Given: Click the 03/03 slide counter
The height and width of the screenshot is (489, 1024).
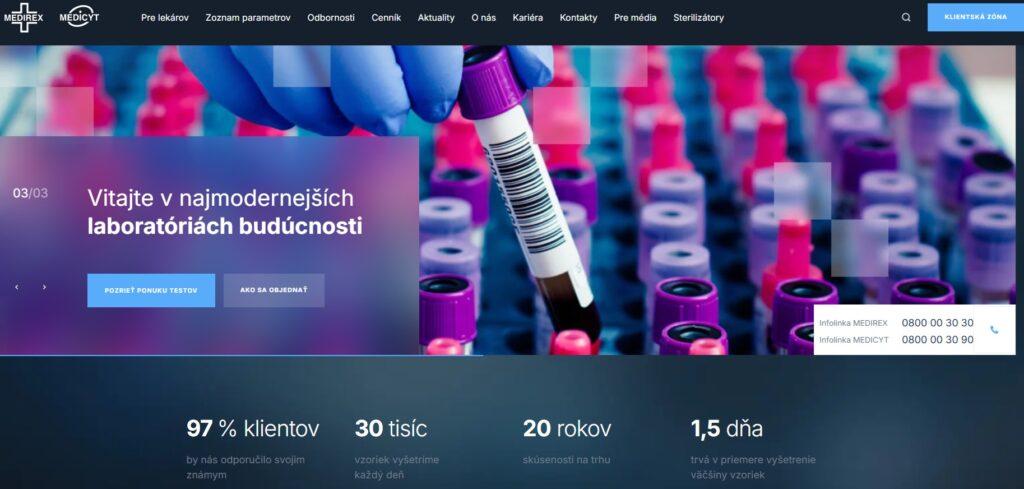Looking at the screenshot, I should [30, 193].
